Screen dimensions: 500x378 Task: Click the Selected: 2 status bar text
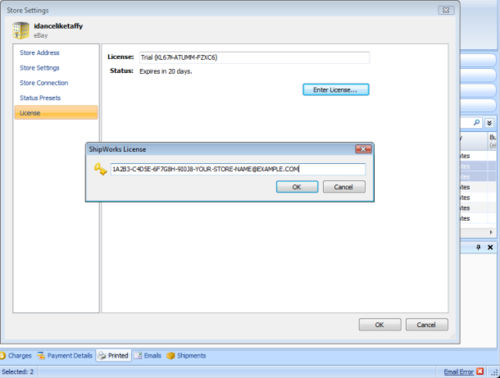click(x=18, y=372)
